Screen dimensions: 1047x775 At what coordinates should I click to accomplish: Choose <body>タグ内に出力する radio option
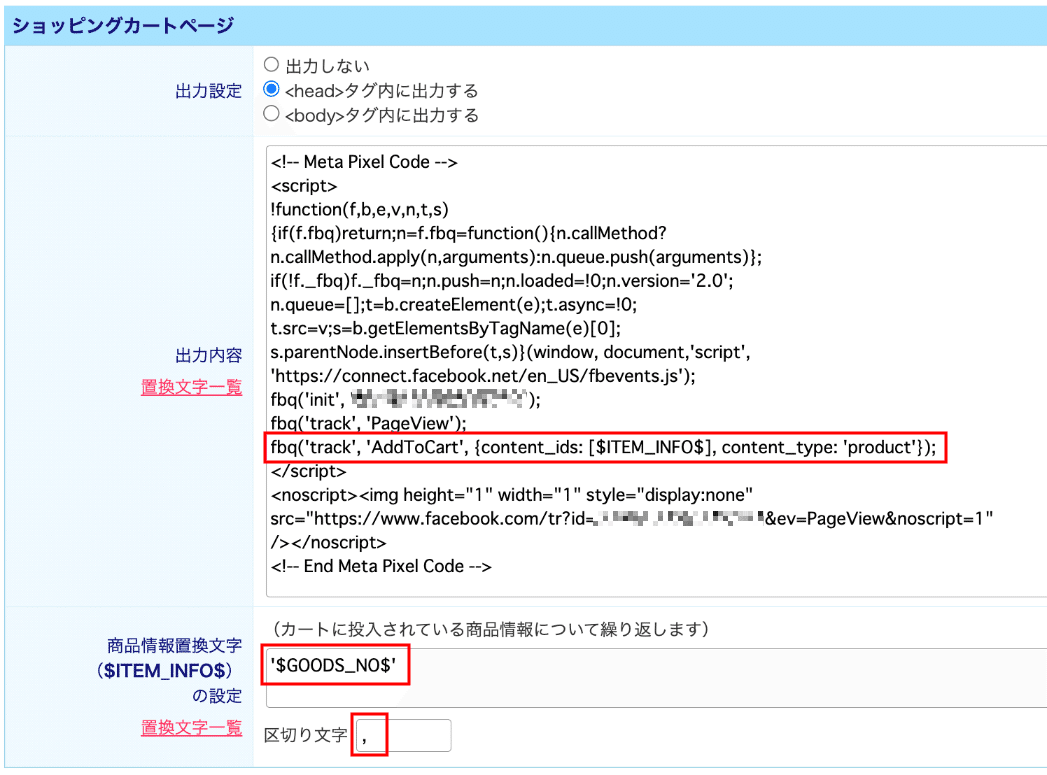point(271,113)
